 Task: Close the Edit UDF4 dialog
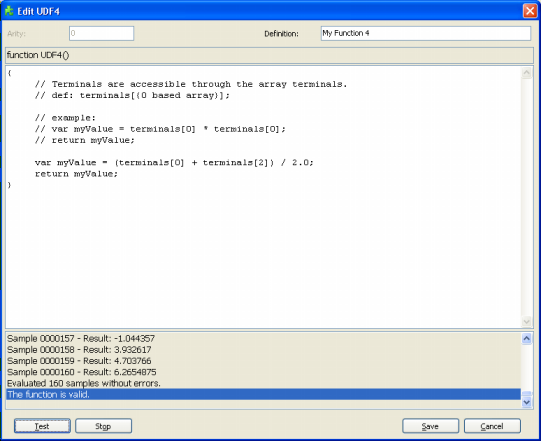pos(530,11)
